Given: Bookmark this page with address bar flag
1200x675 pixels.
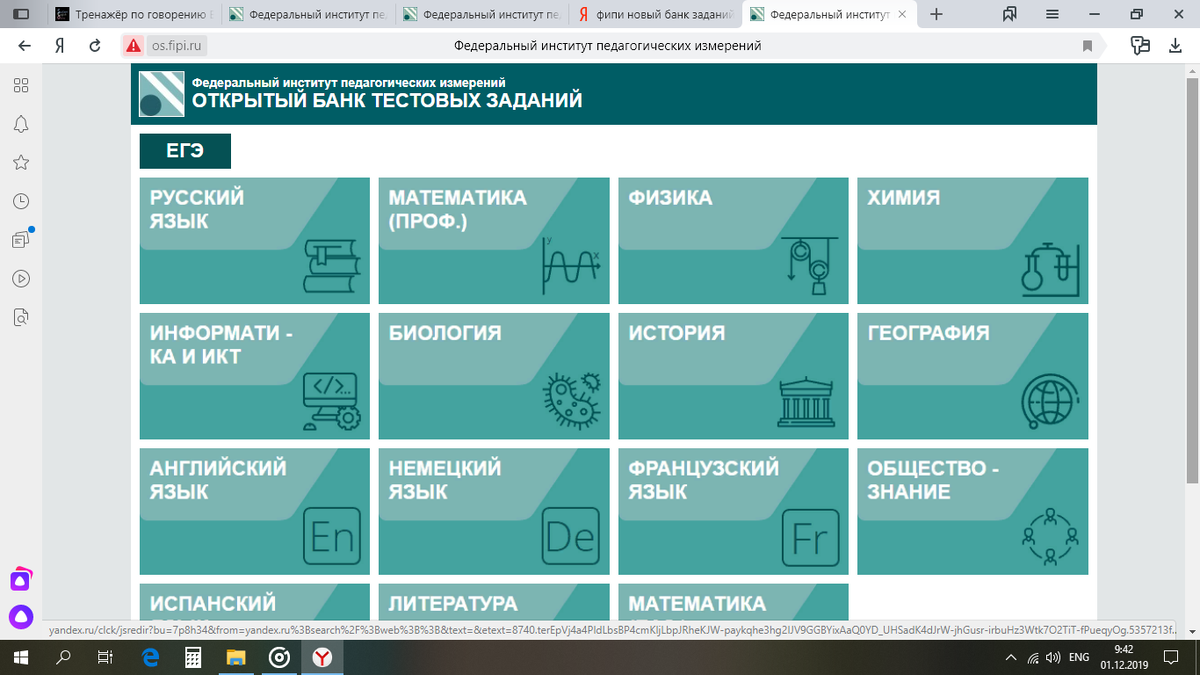Looking at the screenshot, I should [x=1087, y=45].
